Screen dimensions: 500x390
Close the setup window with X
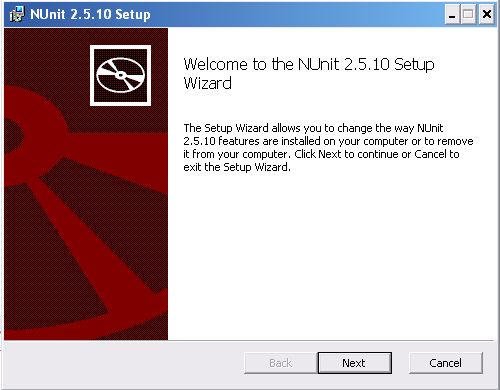(487, 15)
